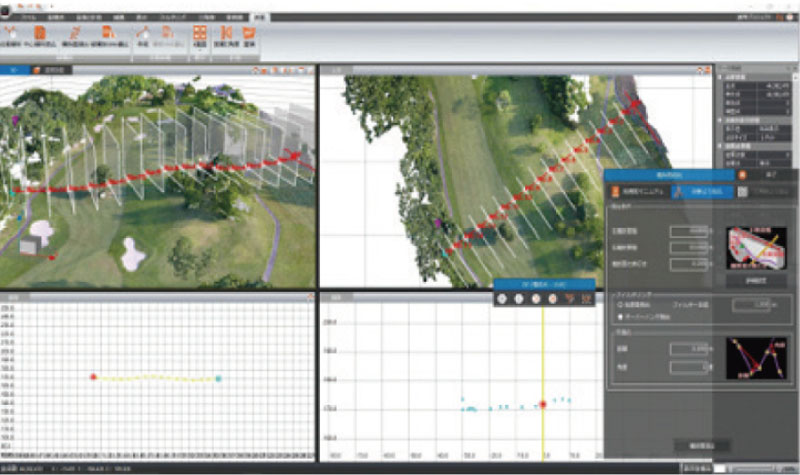Click the first small icon in the plan view header

pyautogui.click(x=700, y=70)
